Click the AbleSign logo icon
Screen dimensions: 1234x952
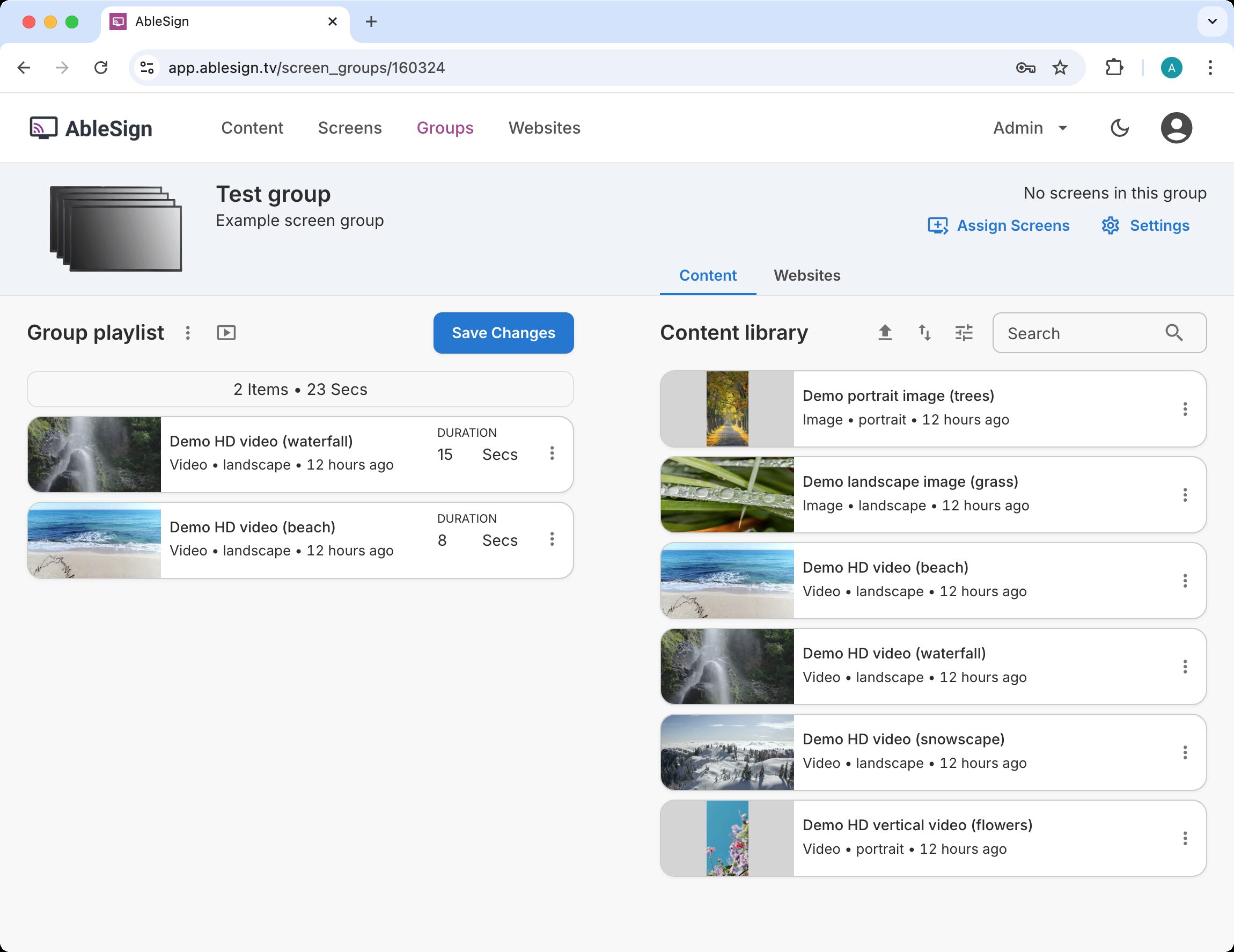(43, 128)
